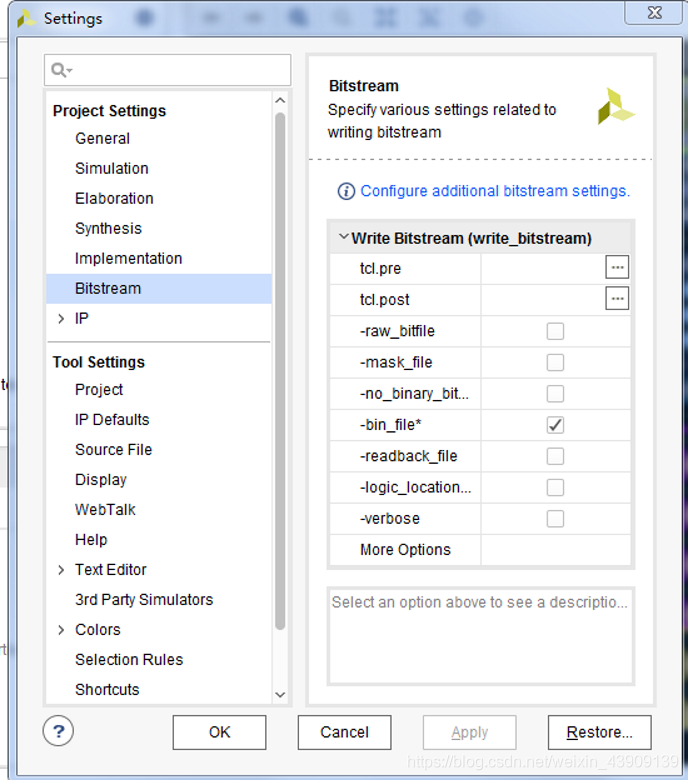Select IP Defaults tool setting

pyautogui.click(x=112, y=420)
